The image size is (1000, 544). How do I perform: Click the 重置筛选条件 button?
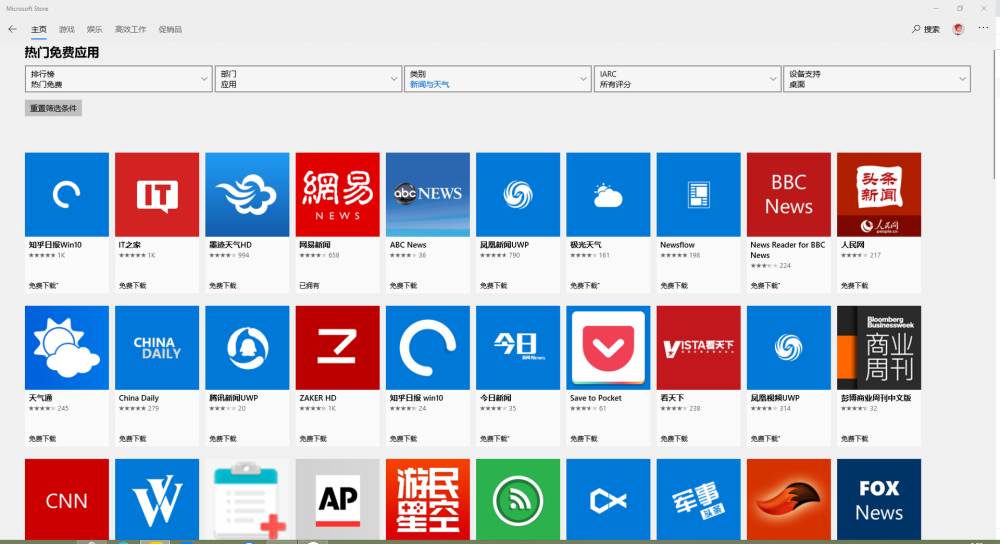click(54, 108)
